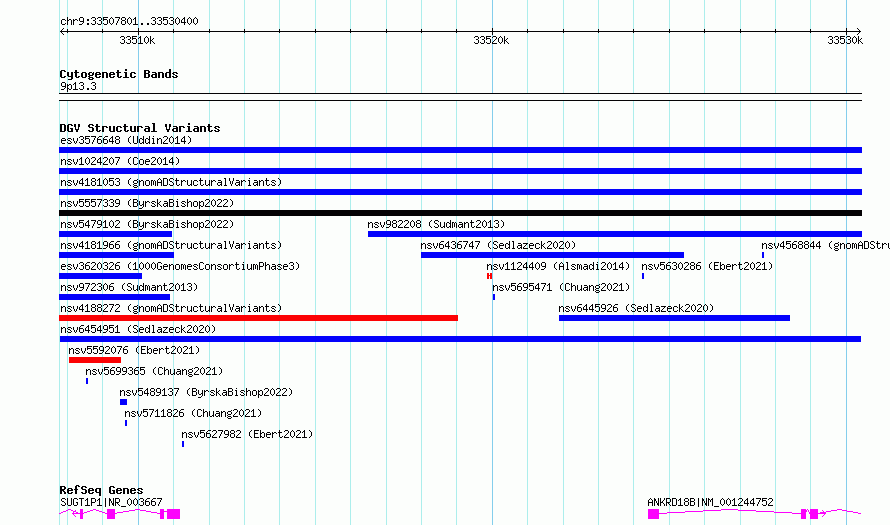Select the blue nsv6454951 variant bar
Viewport: 890px width, 525px height.
pos(460,339)
